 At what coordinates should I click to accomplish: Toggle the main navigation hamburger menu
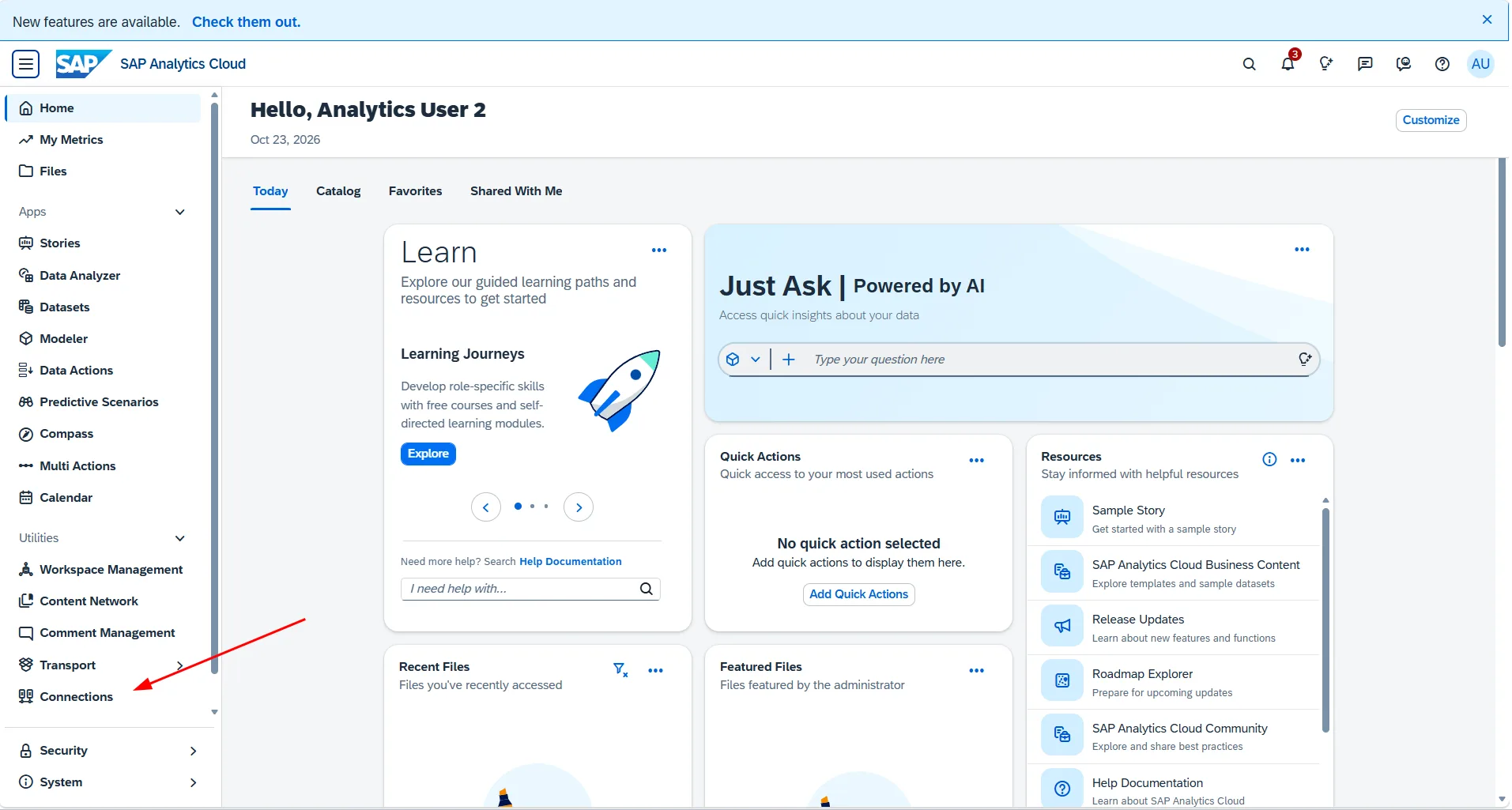(x=25, y=64)
